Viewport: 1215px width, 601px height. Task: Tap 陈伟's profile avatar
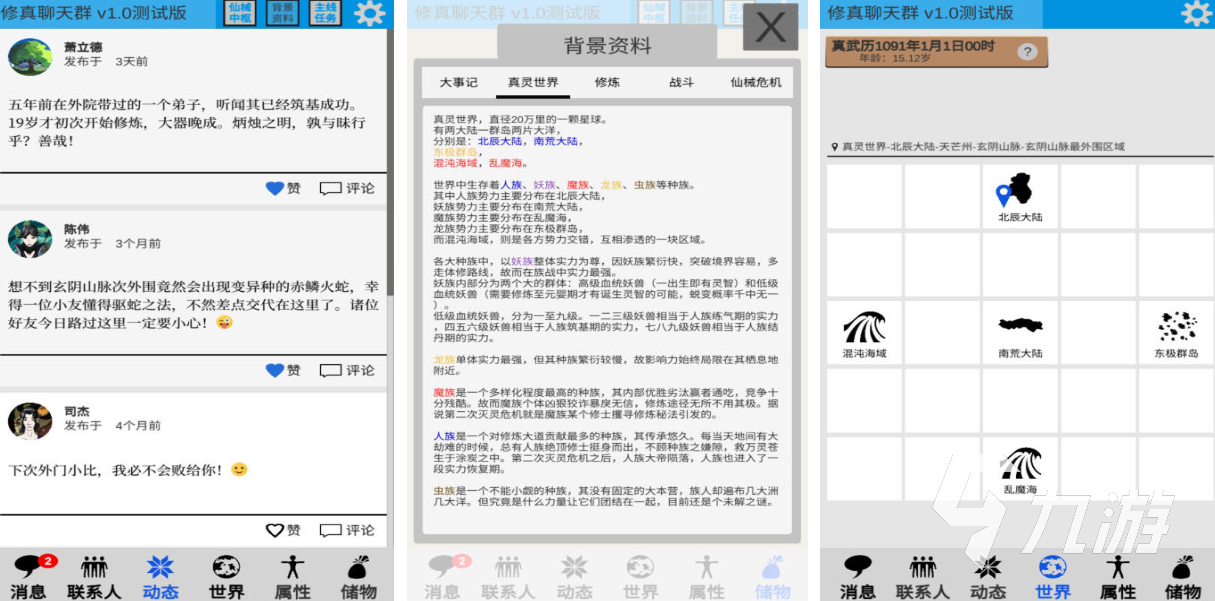click(30, 238)
